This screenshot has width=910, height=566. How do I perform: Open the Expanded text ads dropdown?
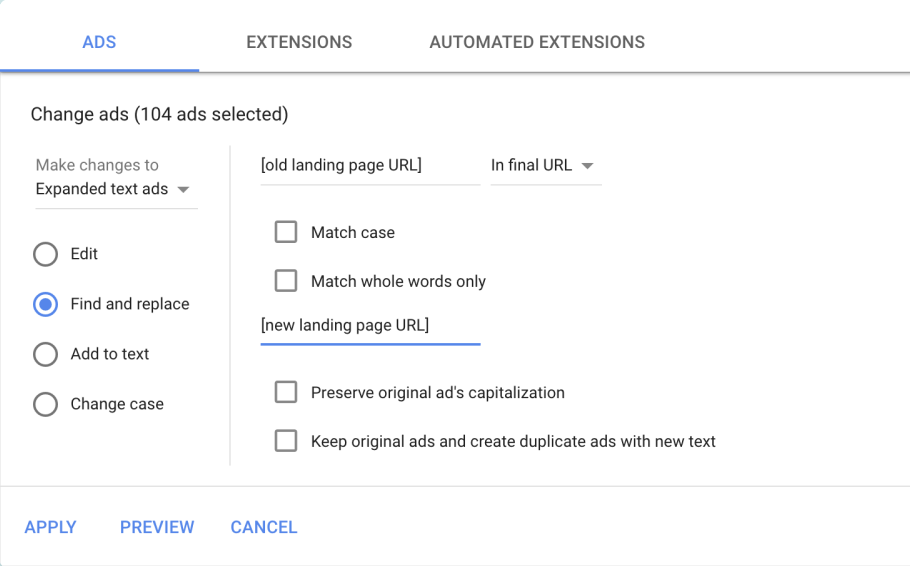pos(113,189)
